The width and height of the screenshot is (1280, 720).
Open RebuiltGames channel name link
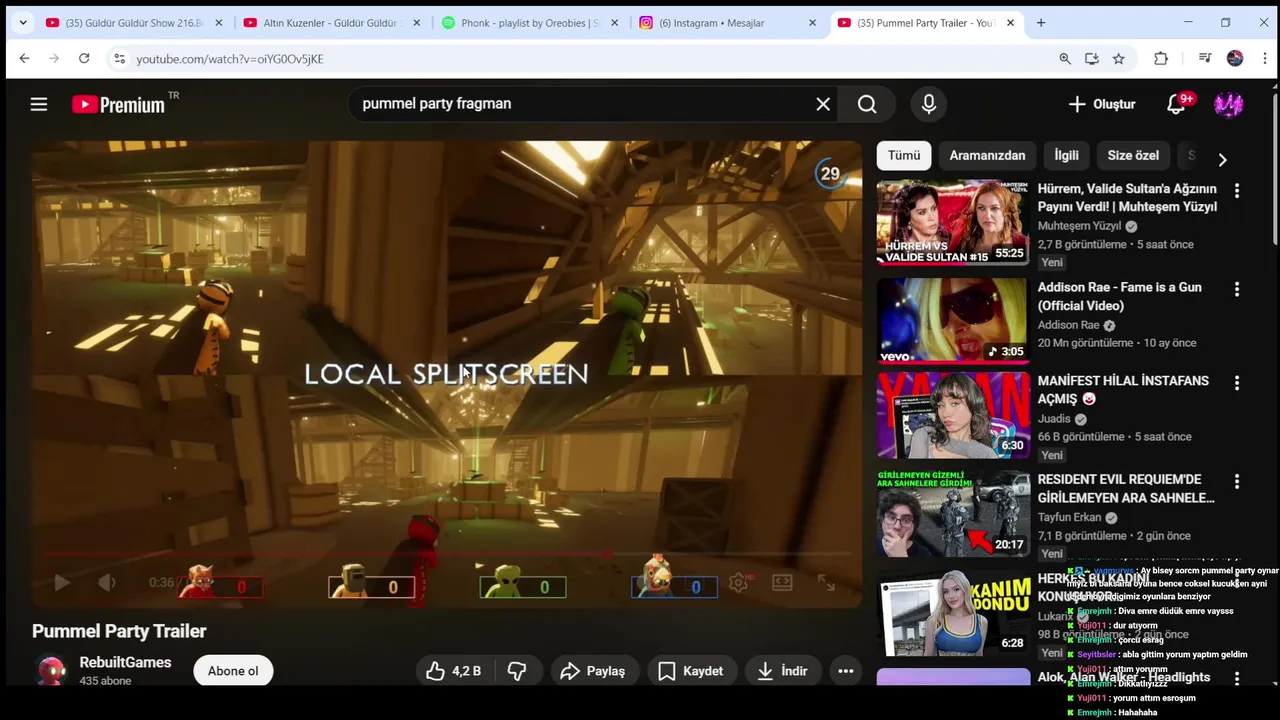pyautogui.click(x=125, y=662)
